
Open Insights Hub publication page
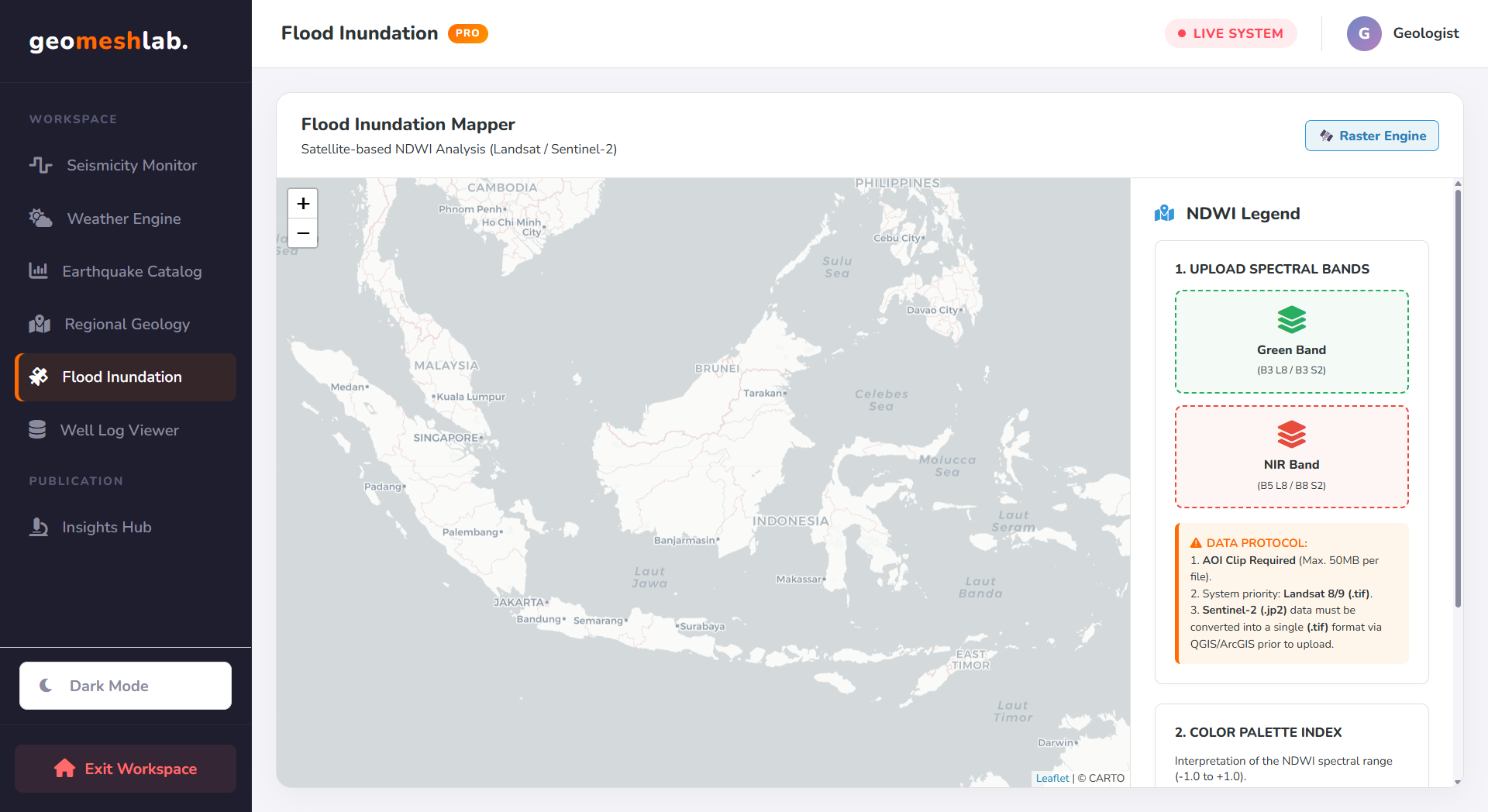pyautogui.click(x=126, y=527)
